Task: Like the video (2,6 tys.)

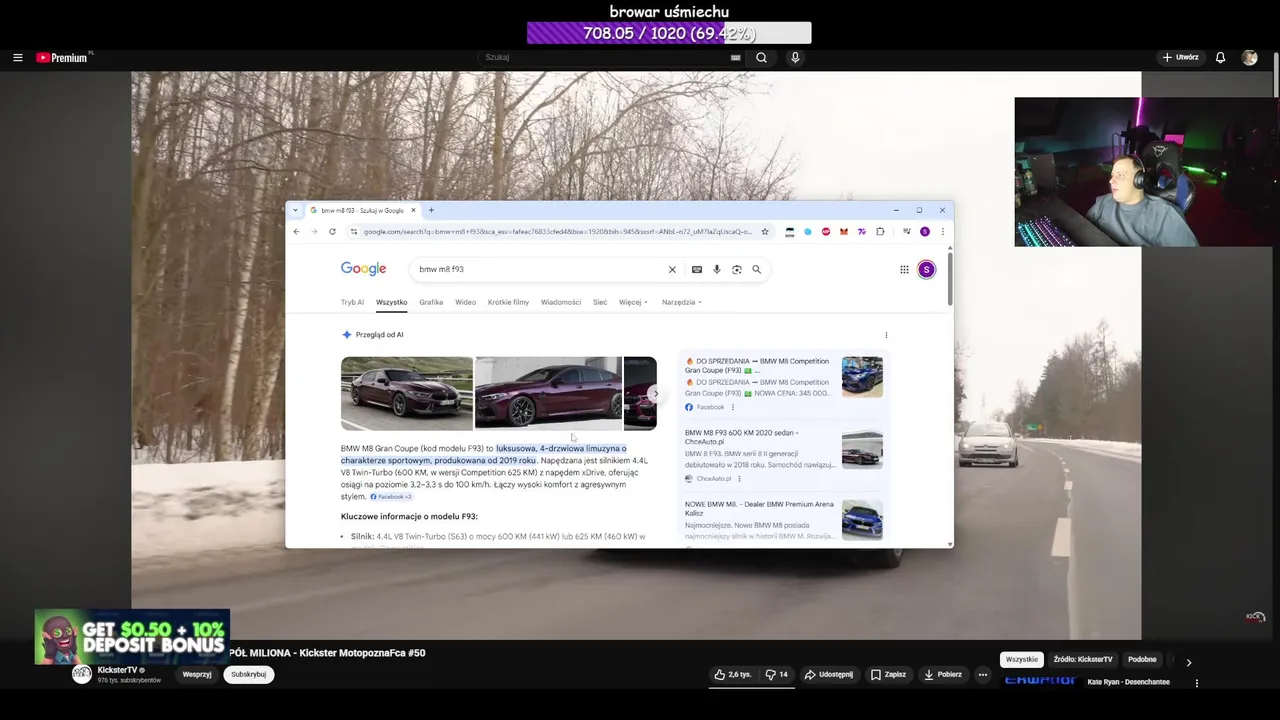Action: (x=733, y=674)
